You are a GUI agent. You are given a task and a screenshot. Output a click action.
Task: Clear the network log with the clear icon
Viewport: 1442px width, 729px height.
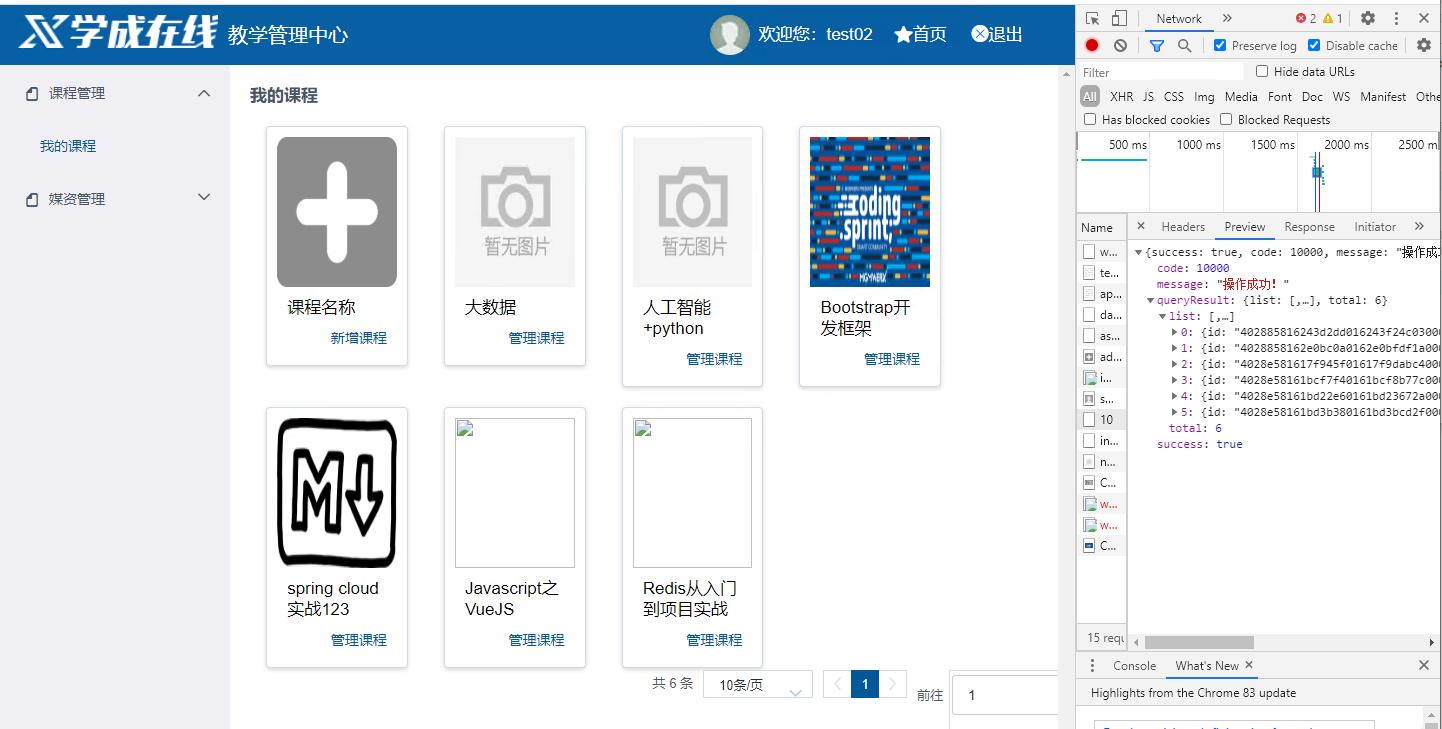(x=1120, y=45)
